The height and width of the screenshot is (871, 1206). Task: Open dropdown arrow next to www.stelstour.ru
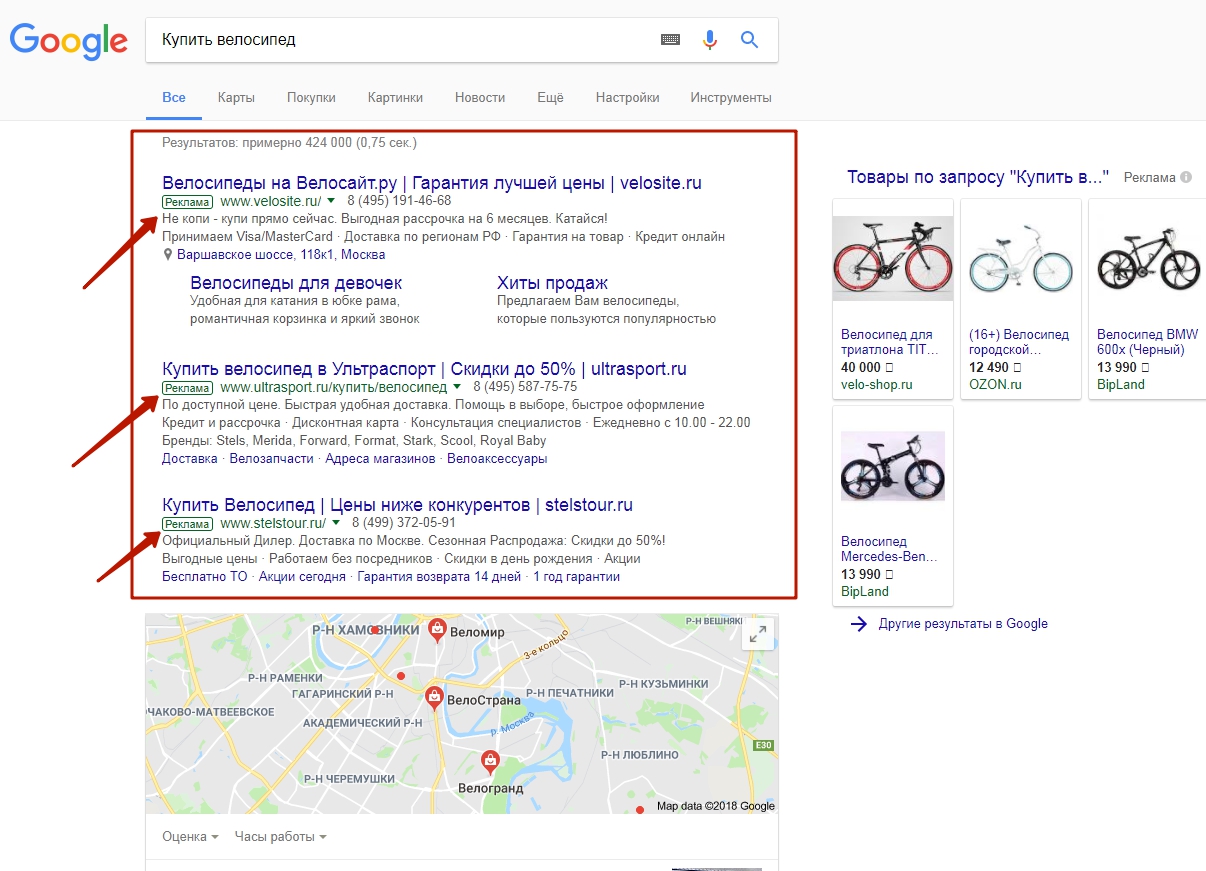tap(336, 523)
